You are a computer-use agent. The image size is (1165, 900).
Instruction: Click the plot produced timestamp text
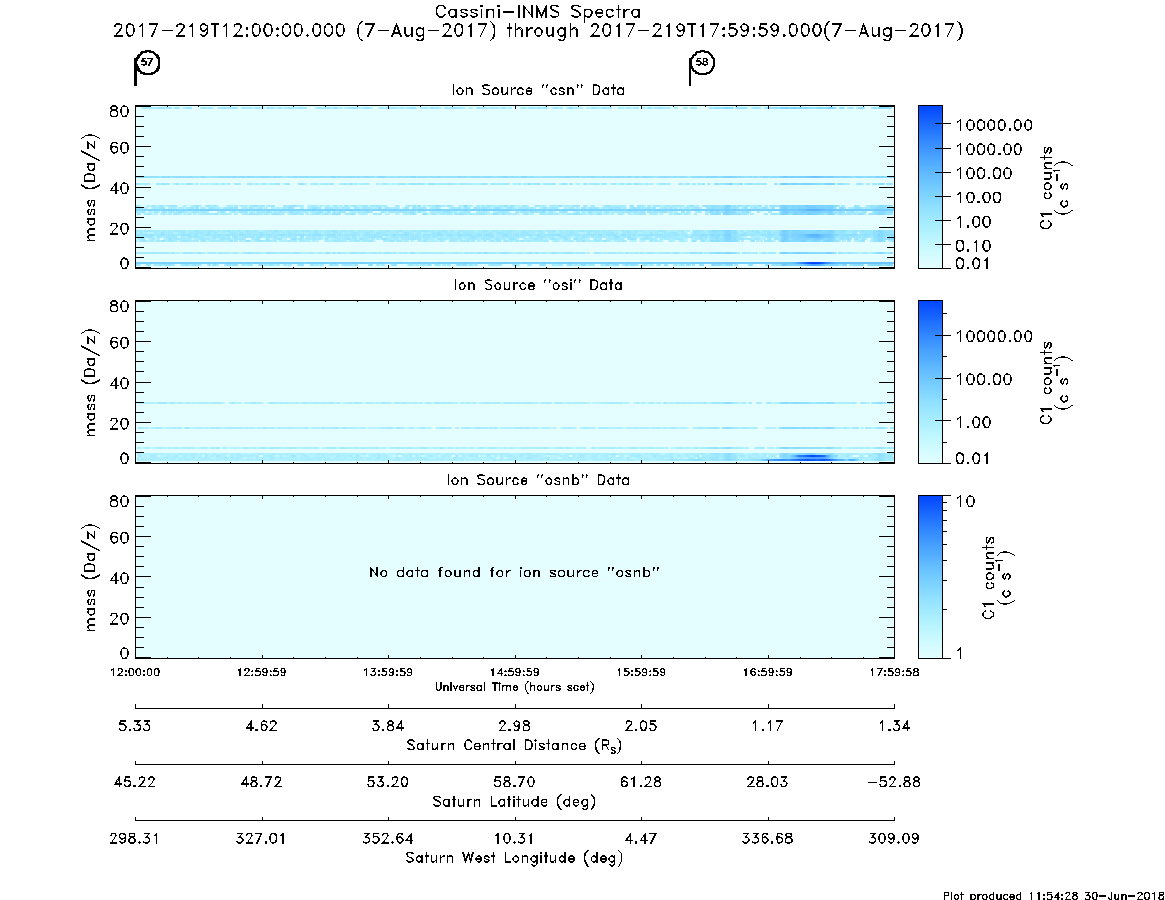(1054, 895)
